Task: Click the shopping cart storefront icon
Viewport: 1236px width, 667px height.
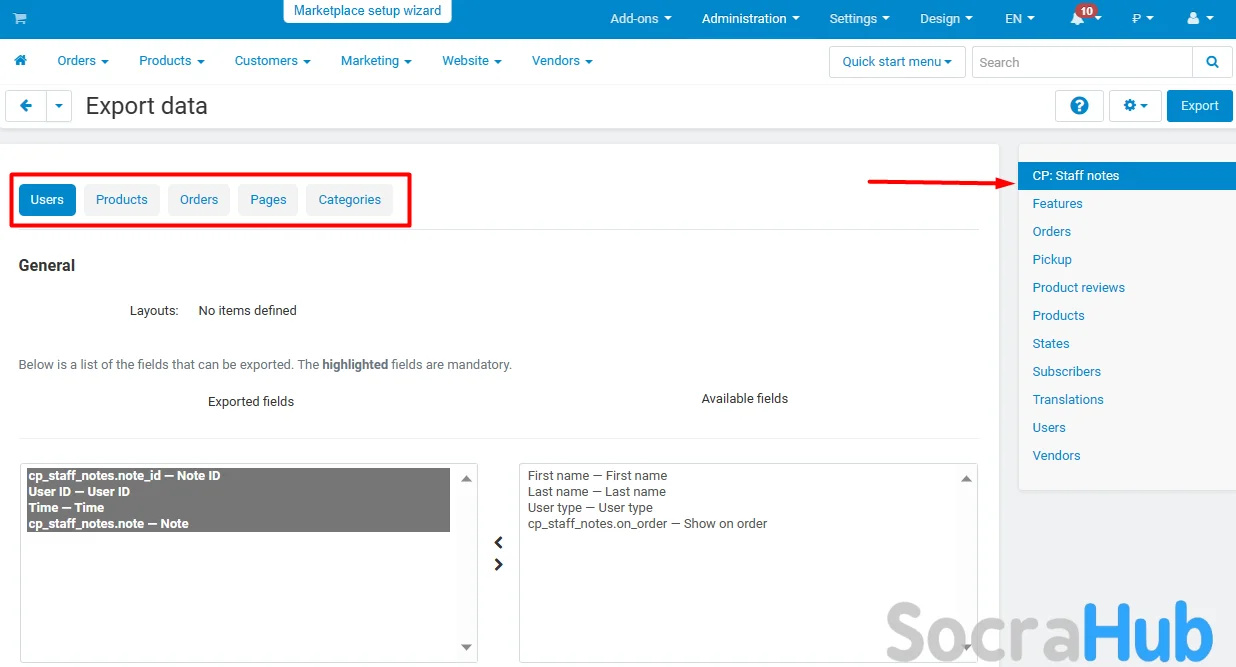Action: click(x=20, y=19)
